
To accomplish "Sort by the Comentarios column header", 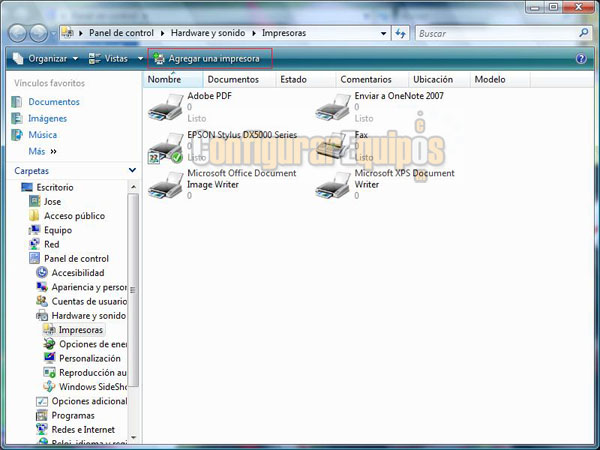I will pyautogui.click(x=372, y=80).
